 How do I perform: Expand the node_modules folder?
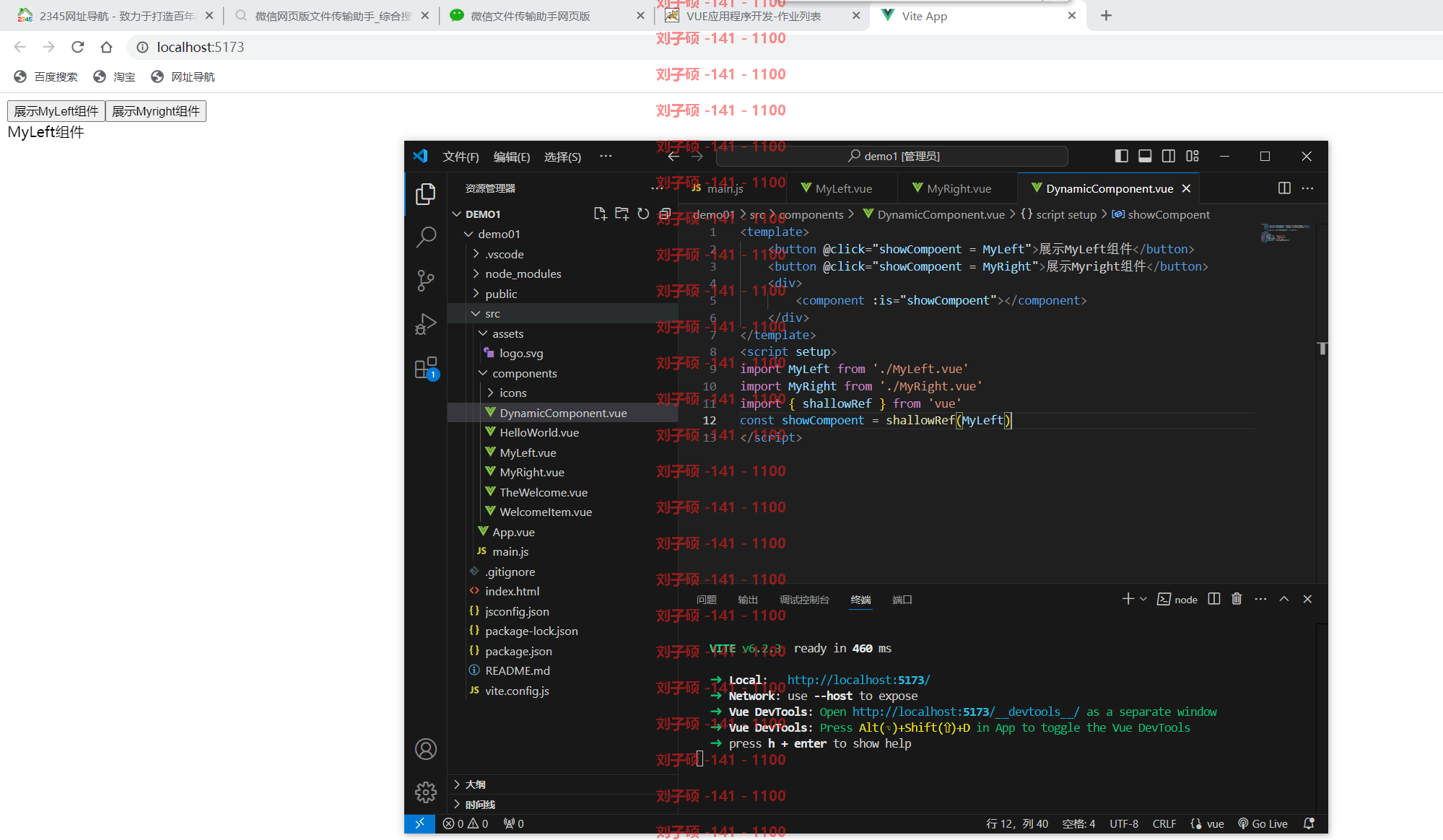click(476, 274)
